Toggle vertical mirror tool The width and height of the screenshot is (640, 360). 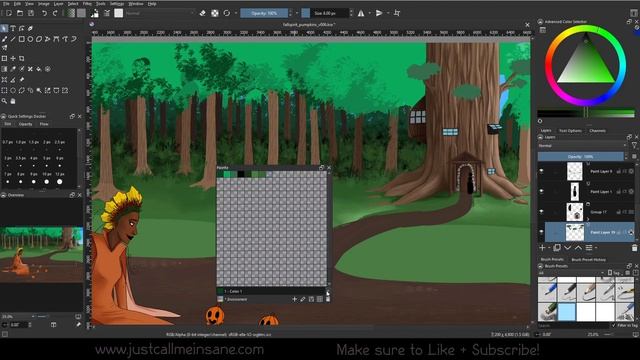click(379, 13)
